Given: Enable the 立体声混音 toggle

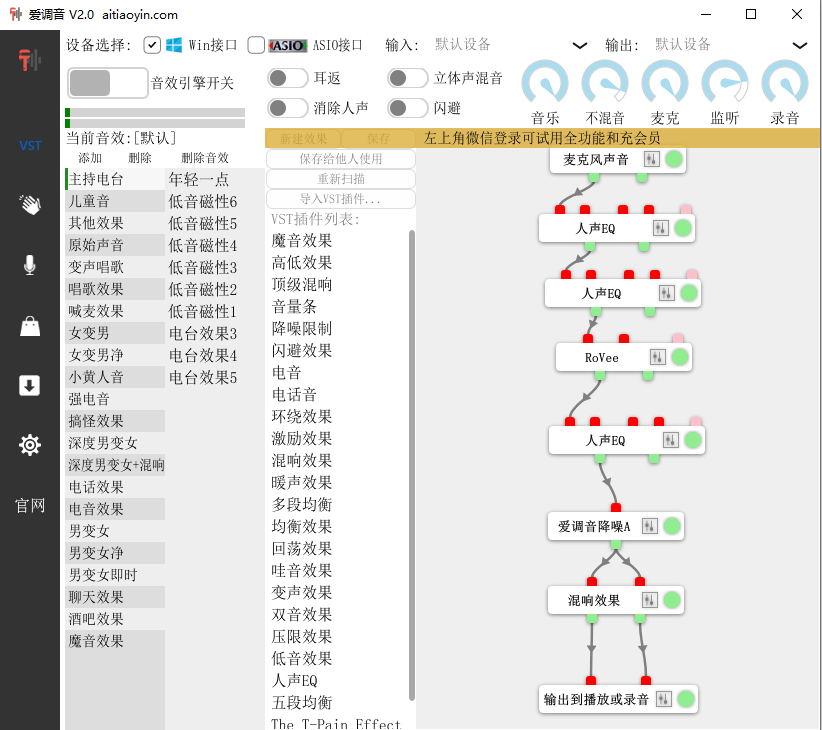Looking at the screenshot, I should click(x=407, y=79).
